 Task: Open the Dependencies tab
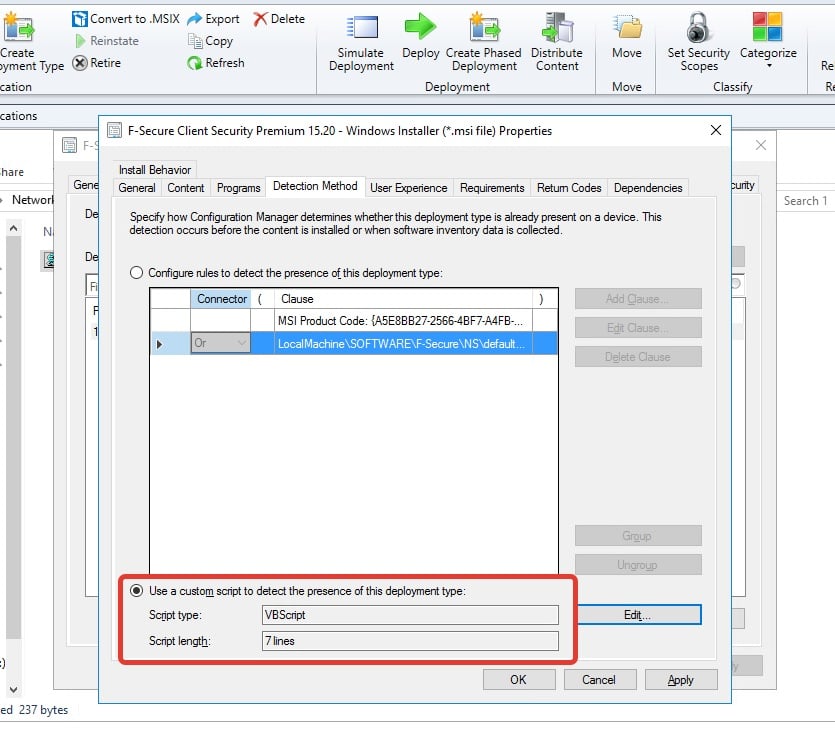[648, 187]
